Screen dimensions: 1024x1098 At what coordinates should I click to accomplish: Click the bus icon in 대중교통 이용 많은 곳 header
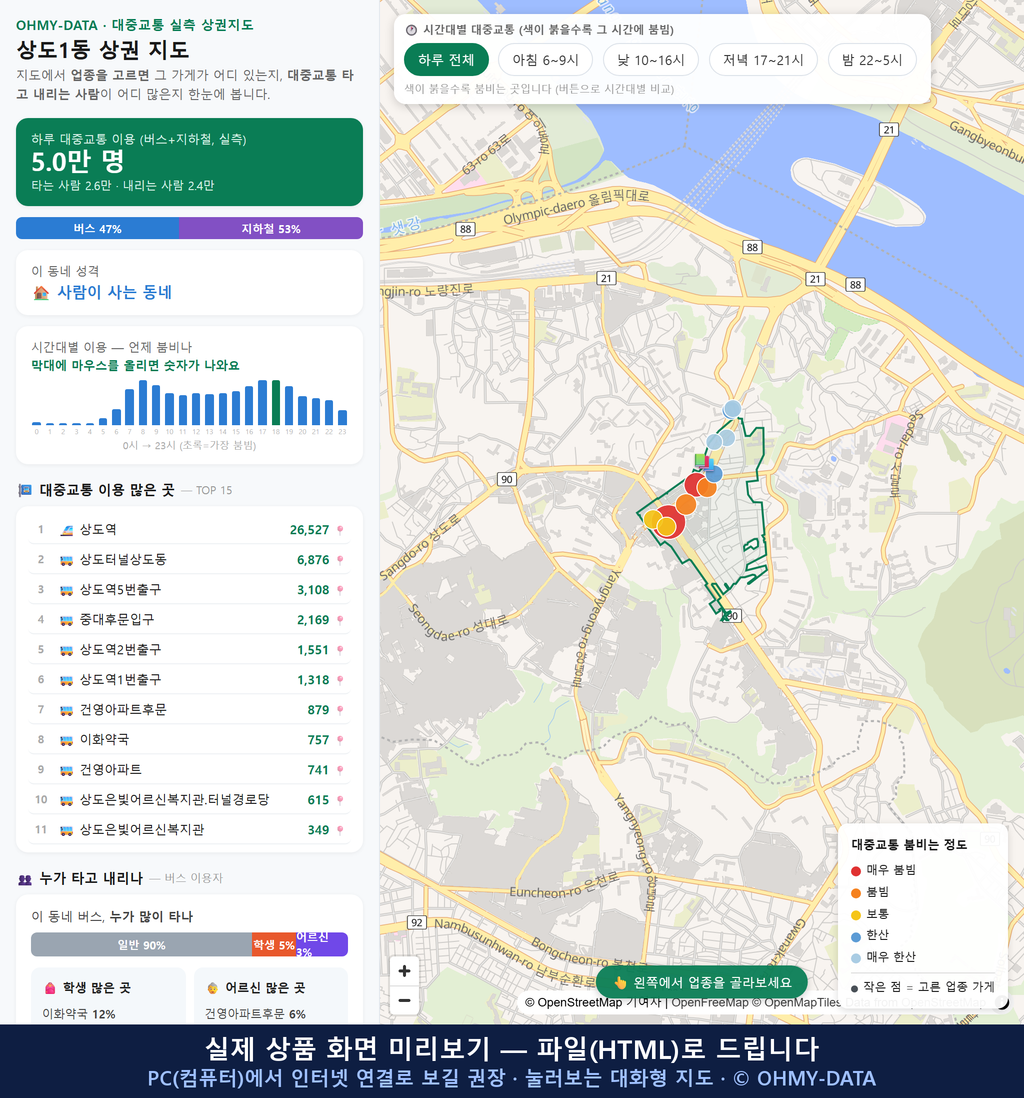pyautogui.click(x=25, y=490)
